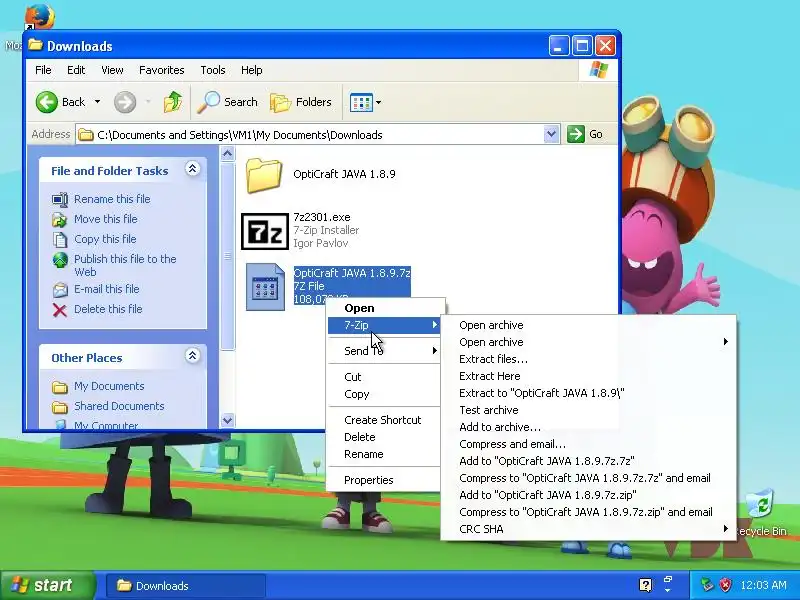Click the task pane scrollbar up arrow
Image resolution: width=800 pixels, height=600 pixels.
coord(228,154)
